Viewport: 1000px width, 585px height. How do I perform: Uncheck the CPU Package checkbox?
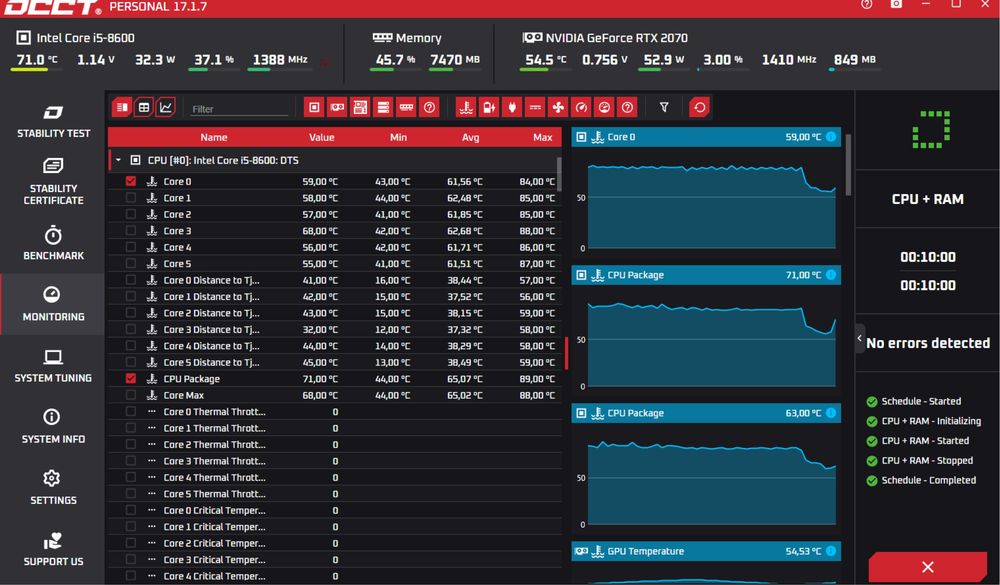131,378
